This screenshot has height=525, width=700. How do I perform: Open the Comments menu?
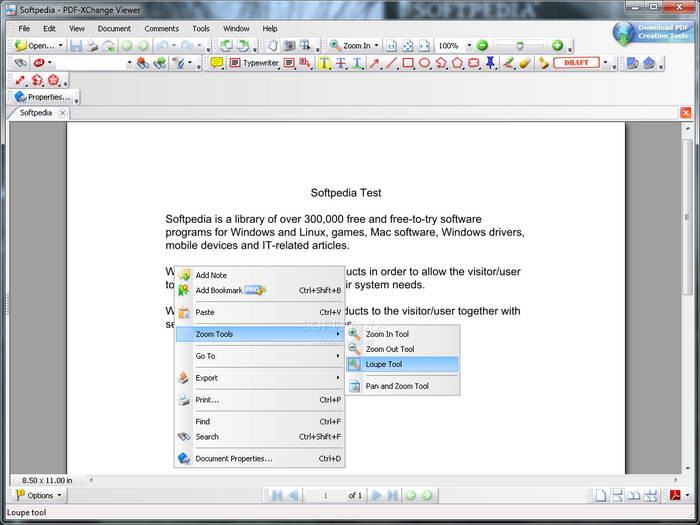coord(162,28)
